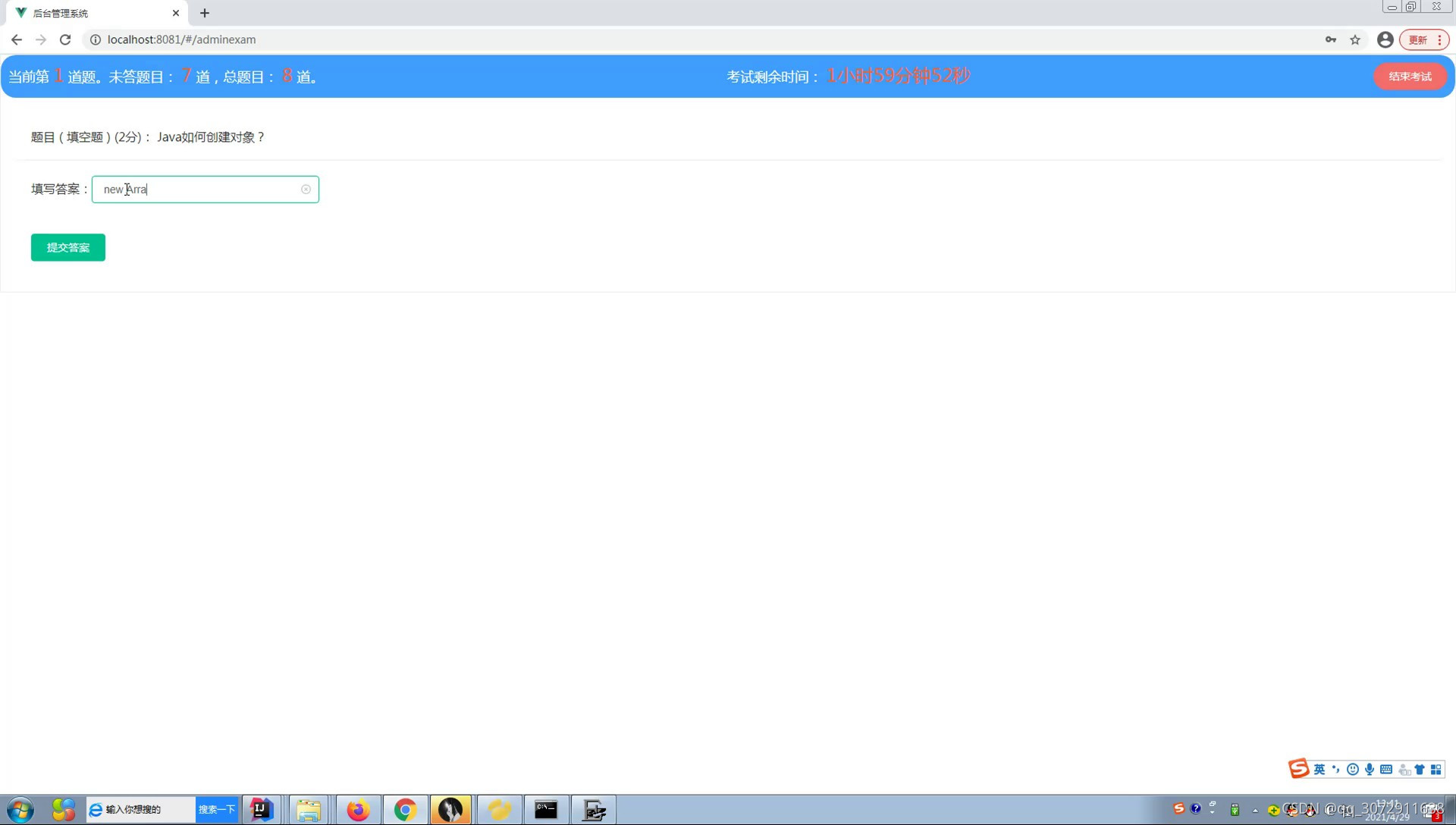
Task: Show hidden system tray icons
Action: click(x=1256, y=810)
